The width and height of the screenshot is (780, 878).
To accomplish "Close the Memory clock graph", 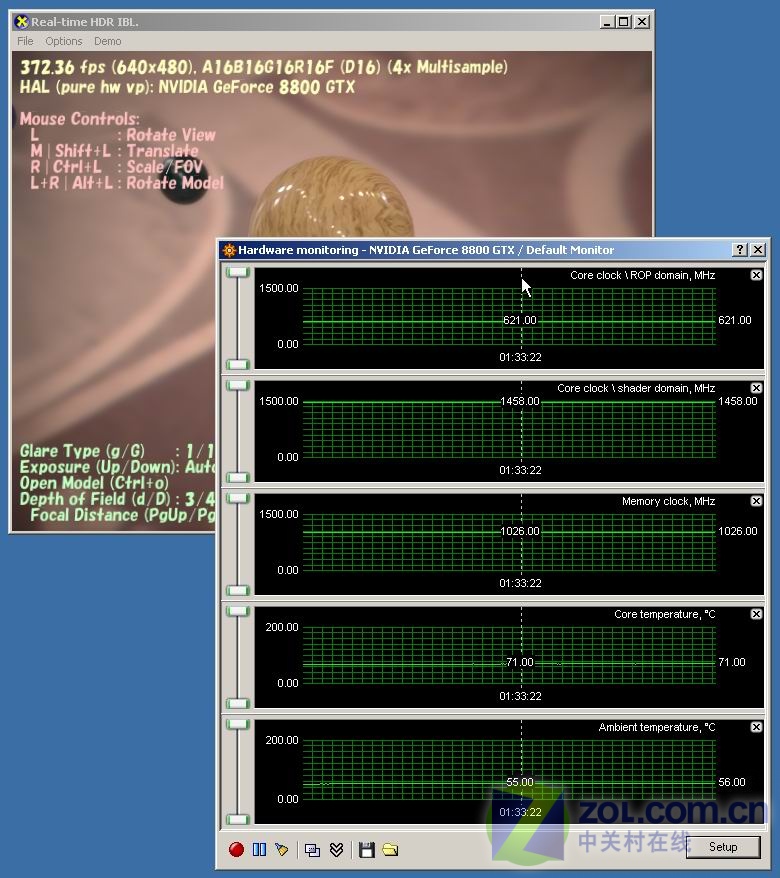I will (x=756, y=501).
